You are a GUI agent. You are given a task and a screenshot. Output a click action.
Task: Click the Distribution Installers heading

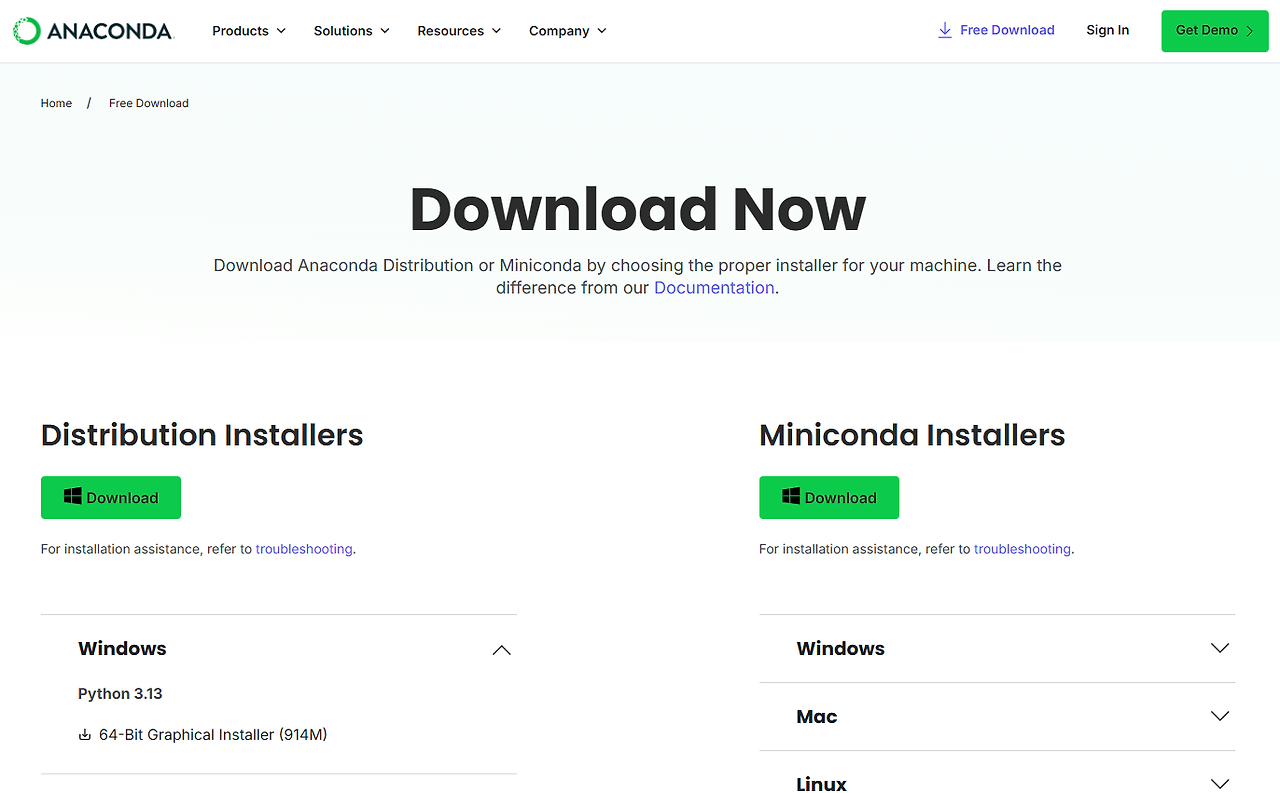tap(202, 435)
